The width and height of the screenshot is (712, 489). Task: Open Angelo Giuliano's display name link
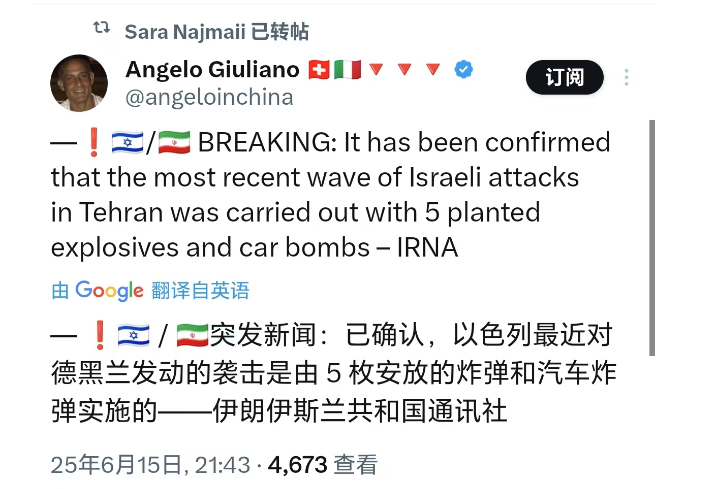[x=212, y=69]
